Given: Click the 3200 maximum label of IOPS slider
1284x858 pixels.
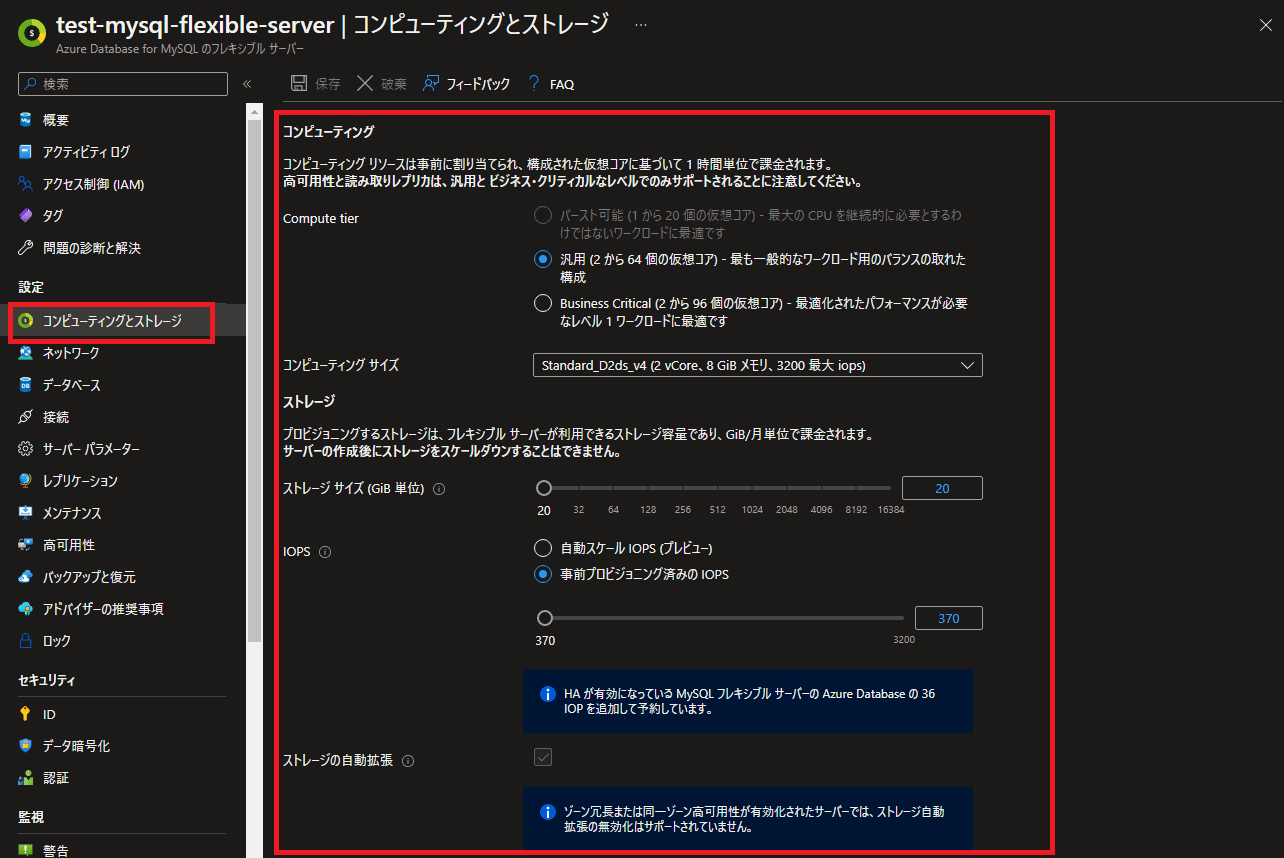Looking at the screenshot, I should click(903, 640).
